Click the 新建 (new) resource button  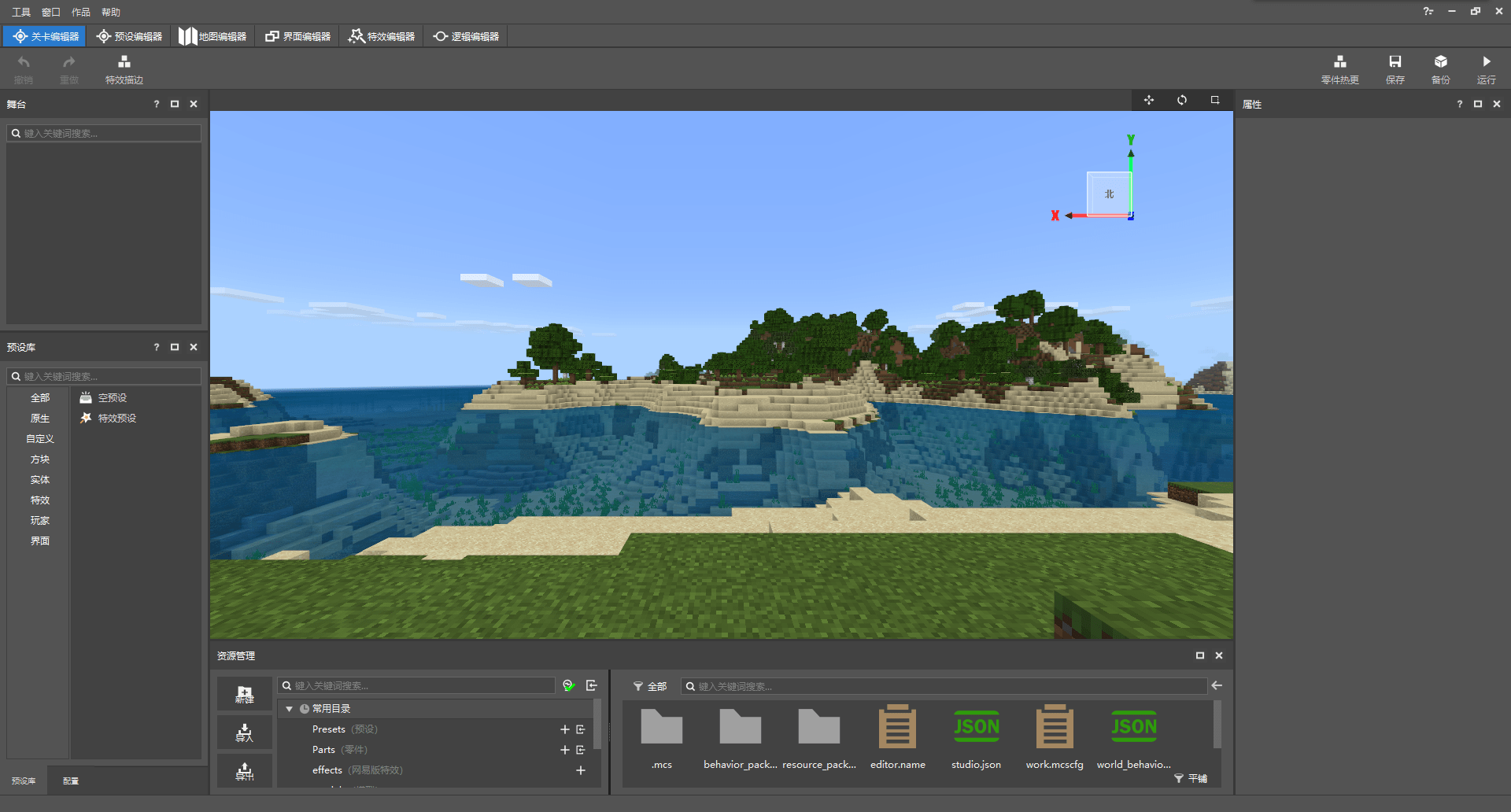(x=245, y=694)
